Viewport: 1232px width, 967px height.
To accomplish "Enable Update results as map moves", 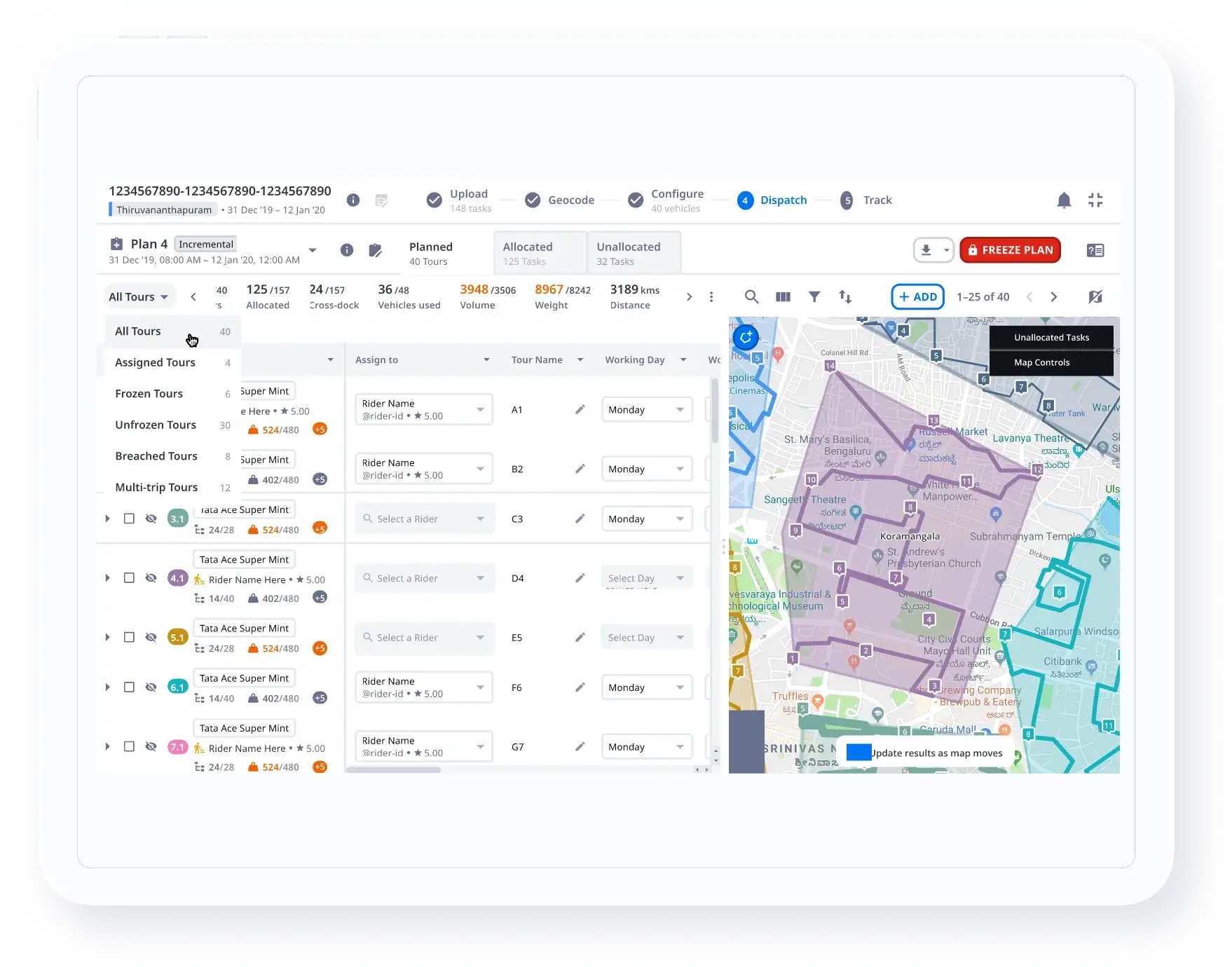I will tap(858, 753).
